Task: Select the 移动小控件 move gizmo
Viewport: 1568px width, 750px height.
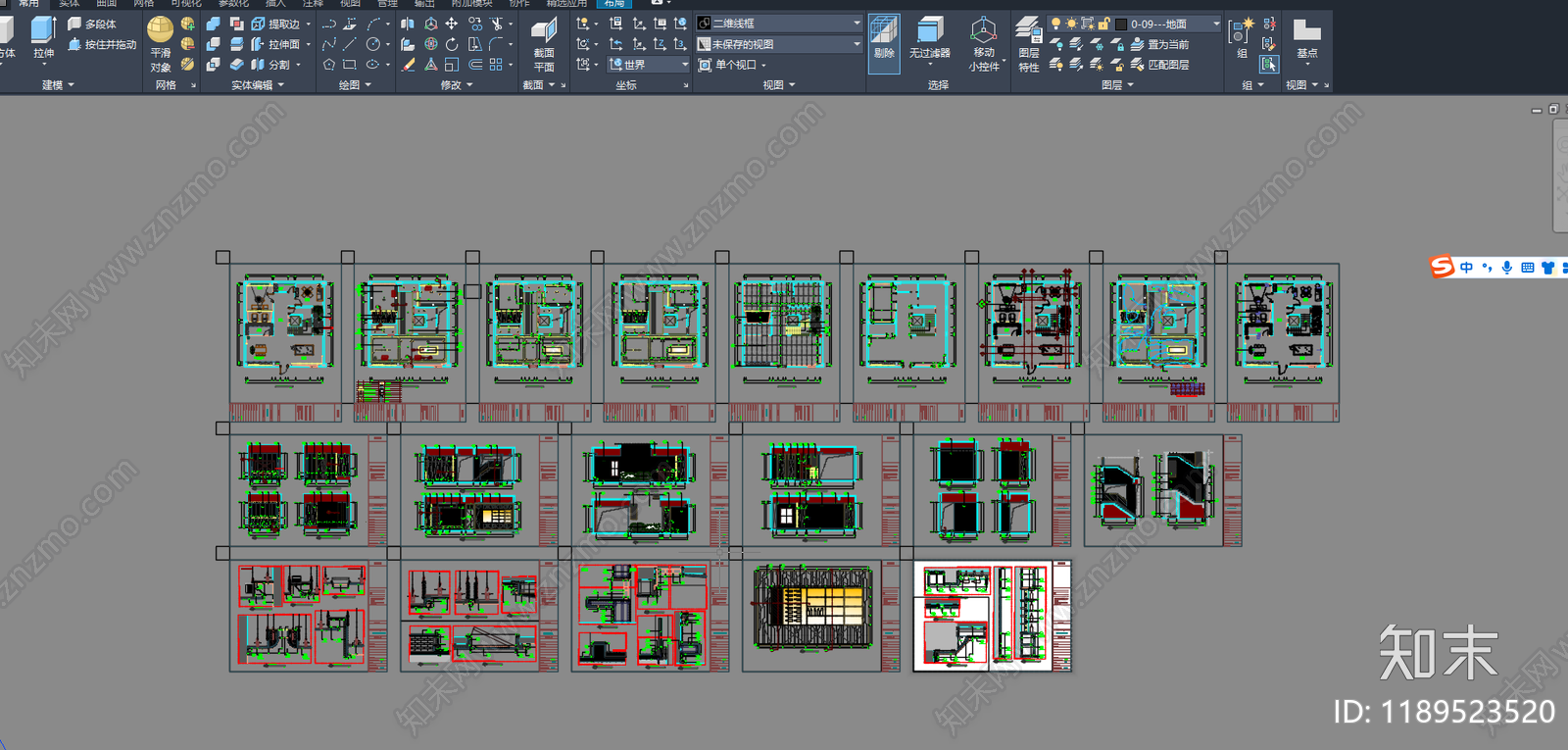Action: coord(984,44)
